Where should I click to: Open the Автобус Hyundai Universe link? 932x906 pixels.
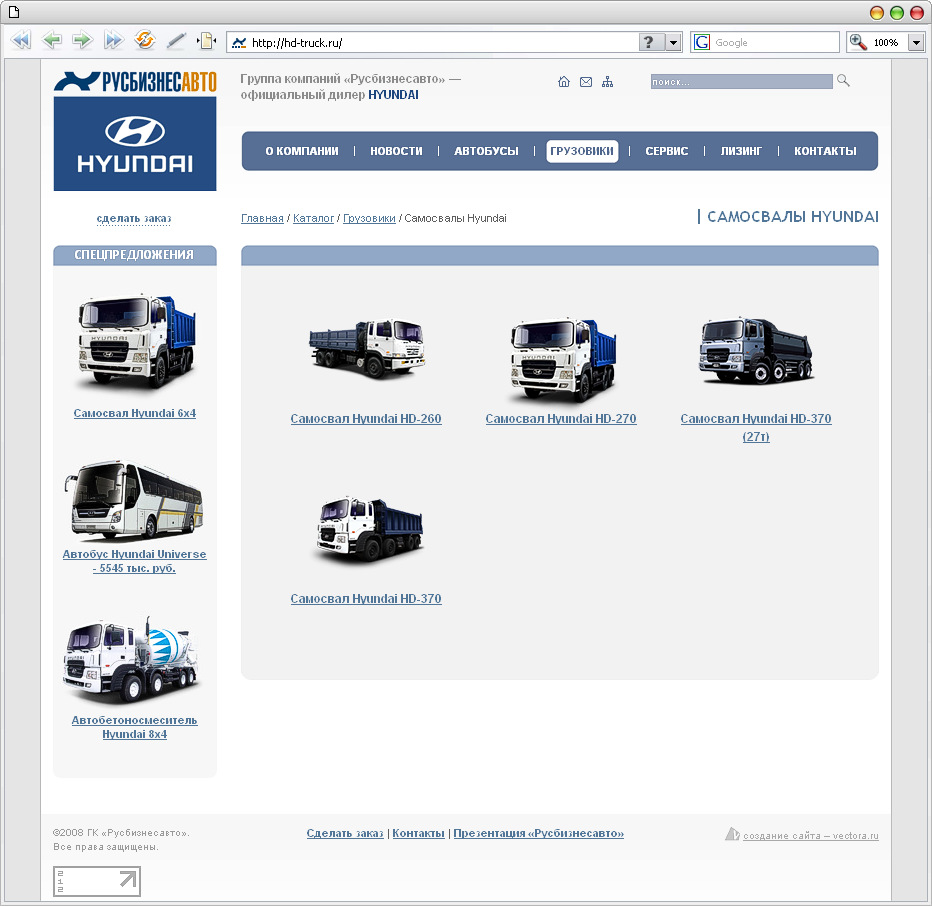134,561
